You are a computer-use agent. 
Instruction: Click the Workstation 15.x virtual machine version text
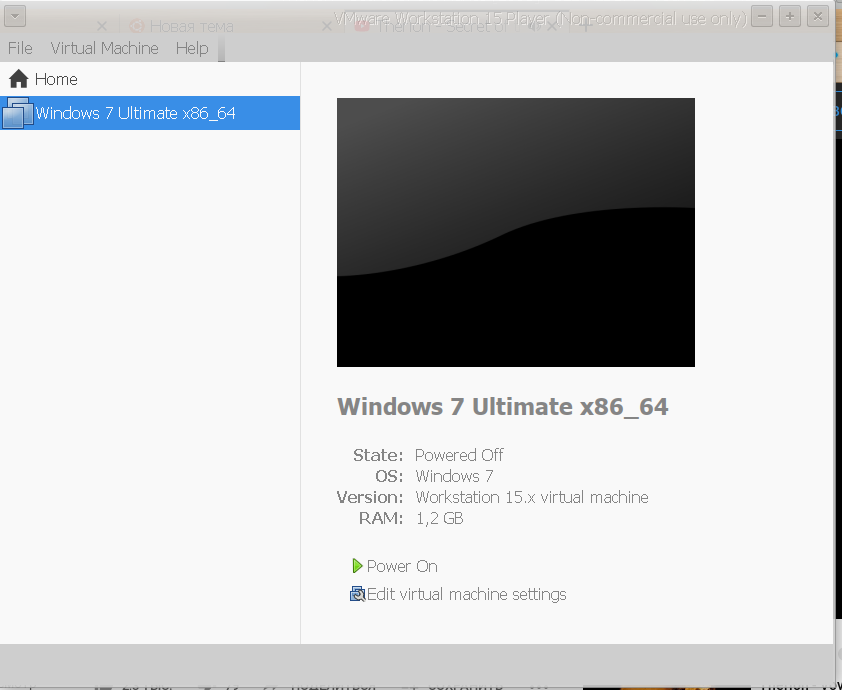point(531,497)
